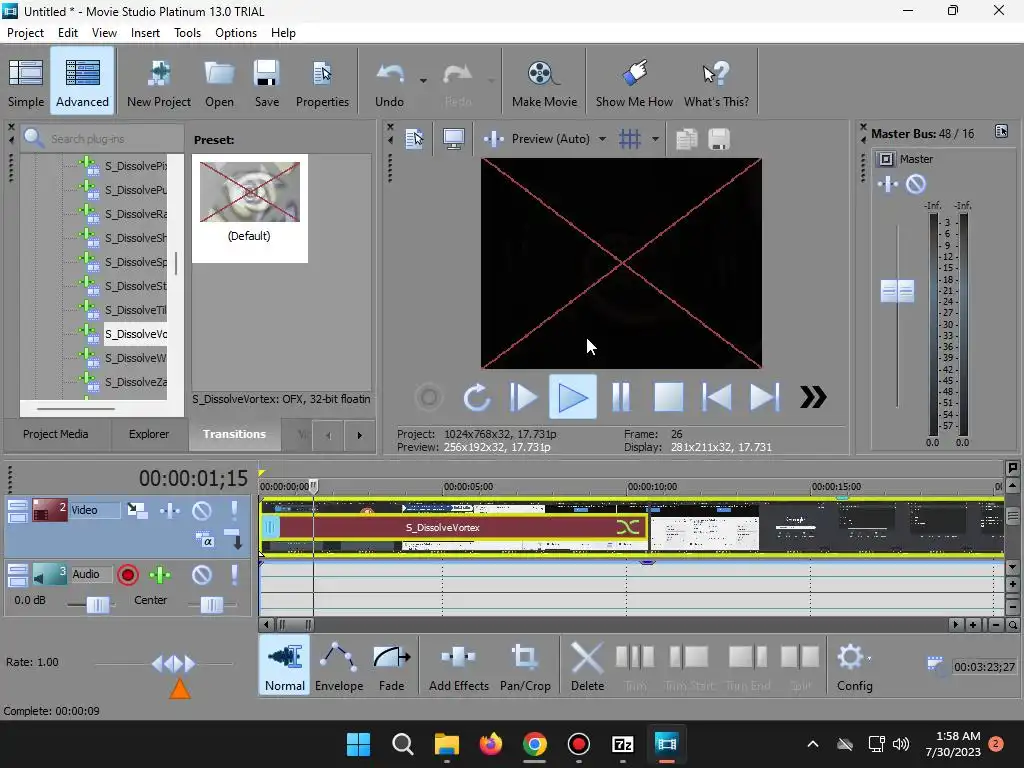Image resolution: width=1024 pixels, height=768 pixels.
Task: Activate the What's This? help cursor
Action: pos(716,81)
